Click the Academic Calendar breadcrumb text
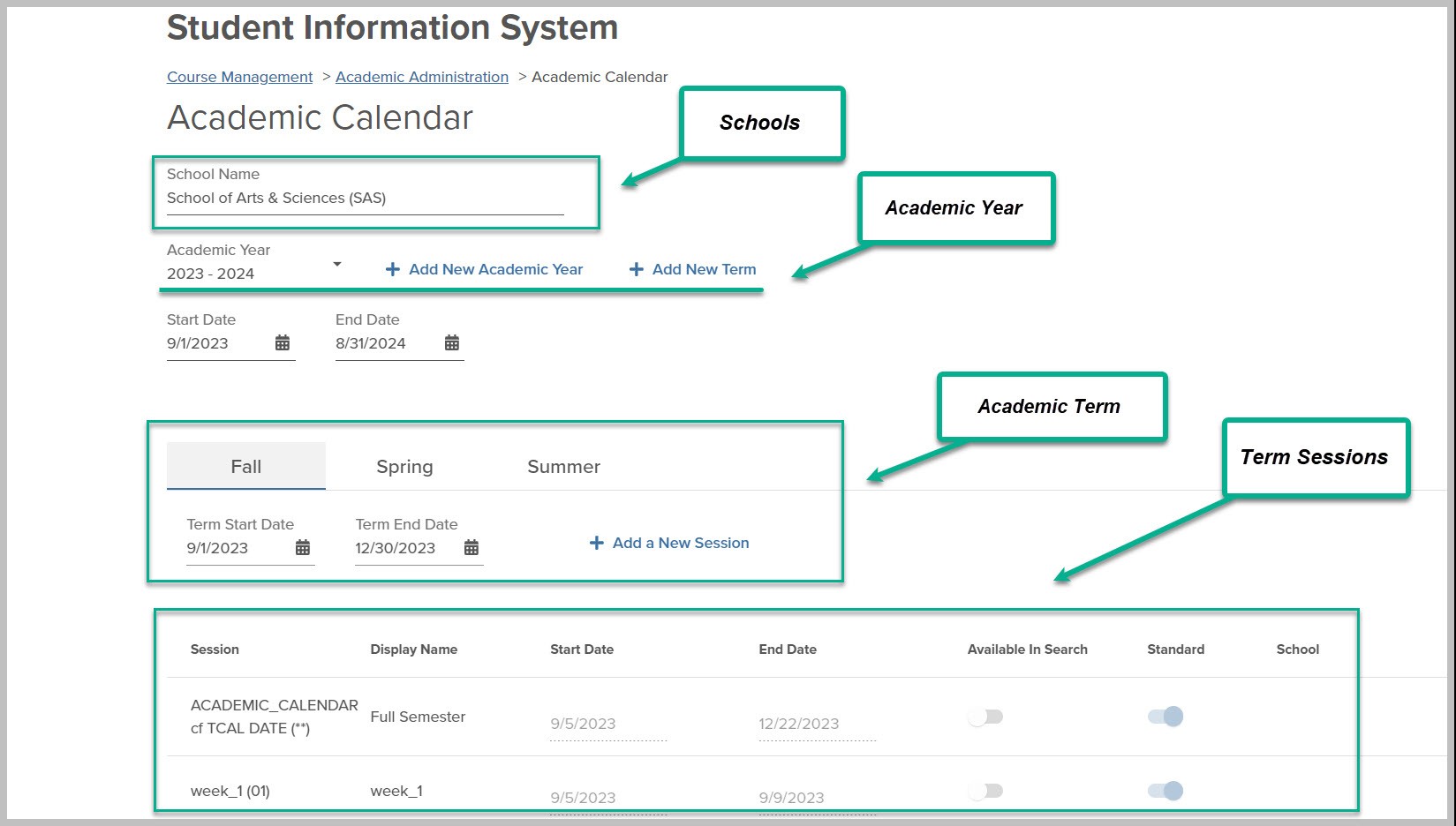Screen dimensions: 1456x826 click(x=600, y=77)
